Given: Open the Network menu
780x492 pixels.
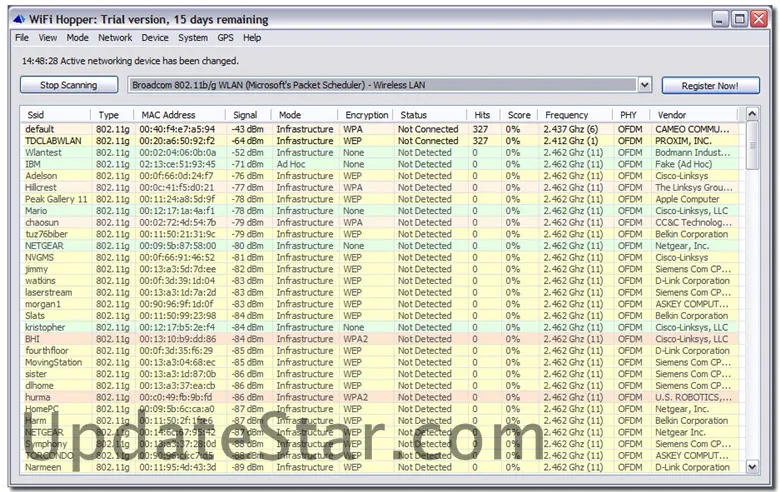Looking at the screenshot, I should 115,38.
